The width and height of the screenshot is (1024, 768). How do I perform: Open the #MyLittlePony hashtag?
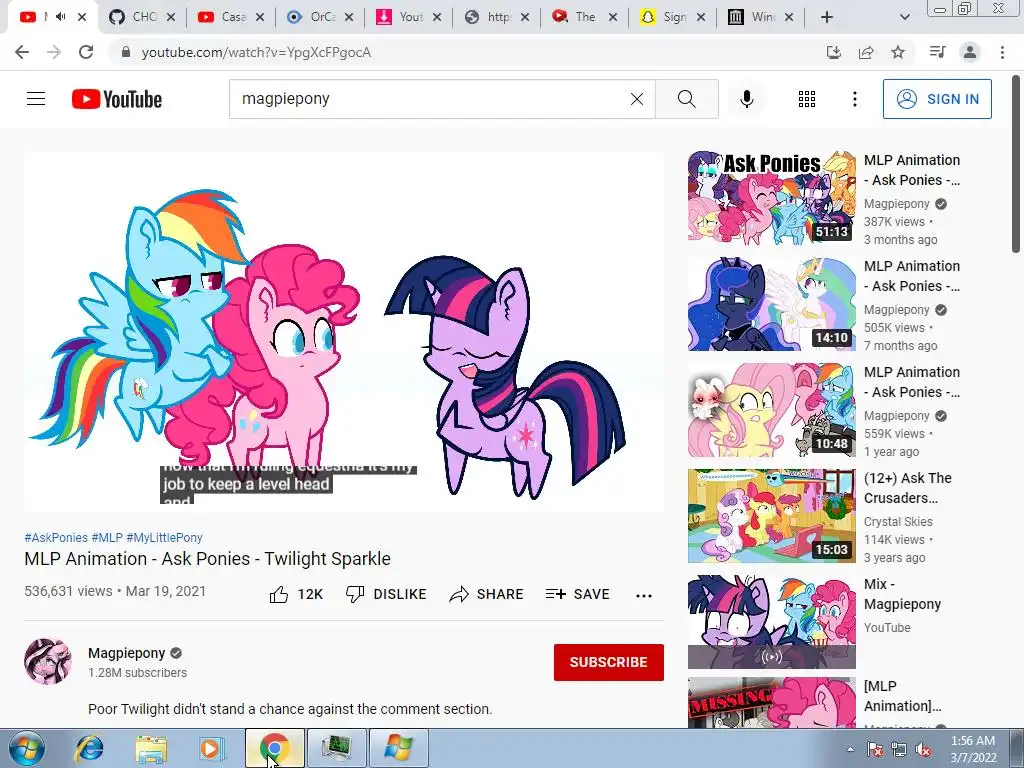[165, 537]
